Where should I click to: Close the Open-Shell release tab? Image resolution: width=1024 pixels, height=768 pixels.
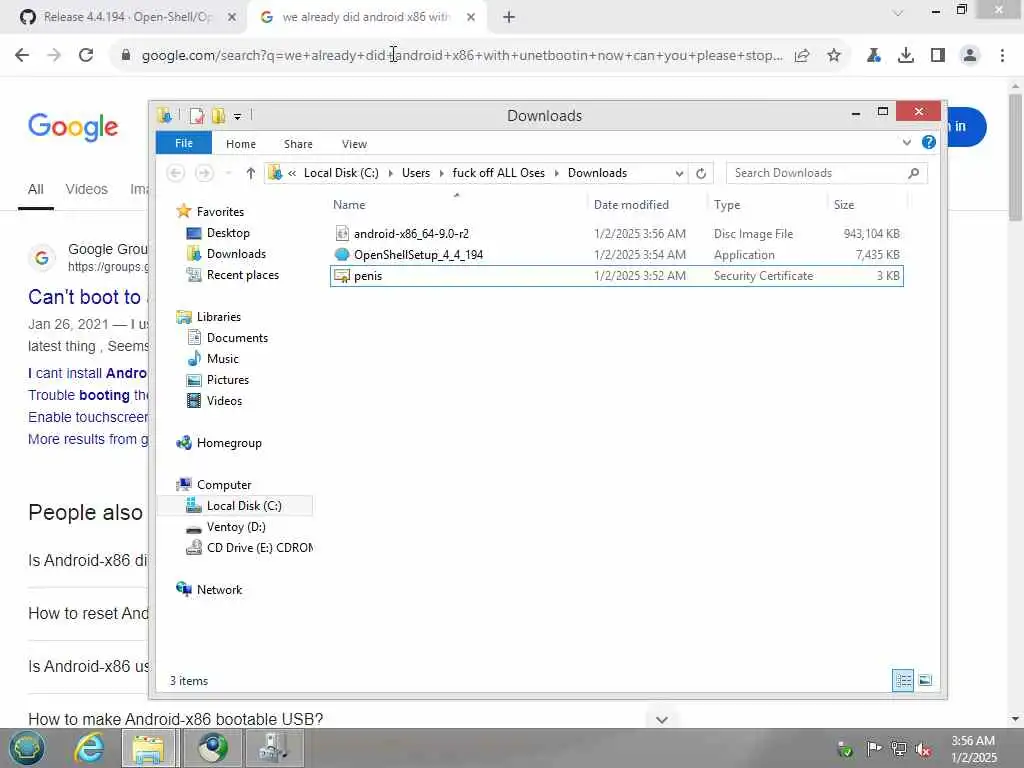point(232,18)
